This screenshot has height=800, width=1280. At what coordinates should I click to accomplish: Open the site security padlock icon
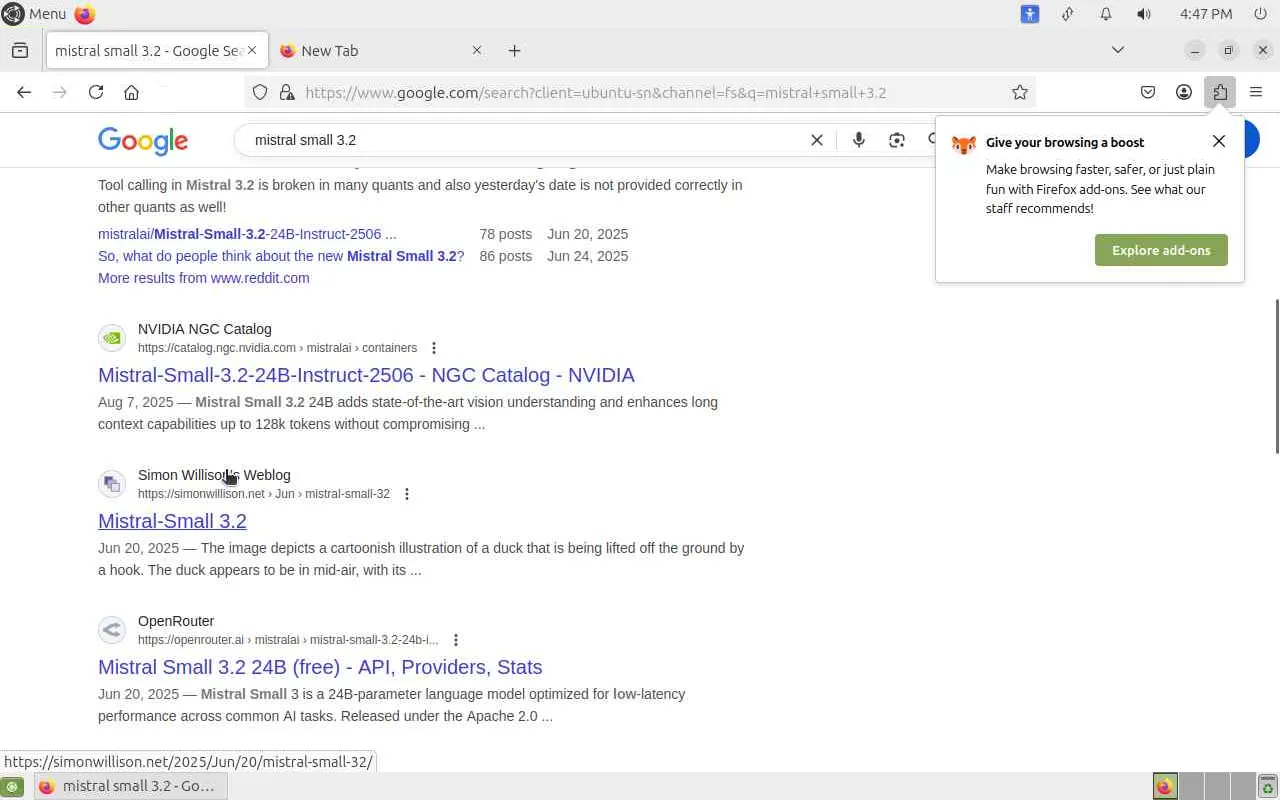pos(286,92)
